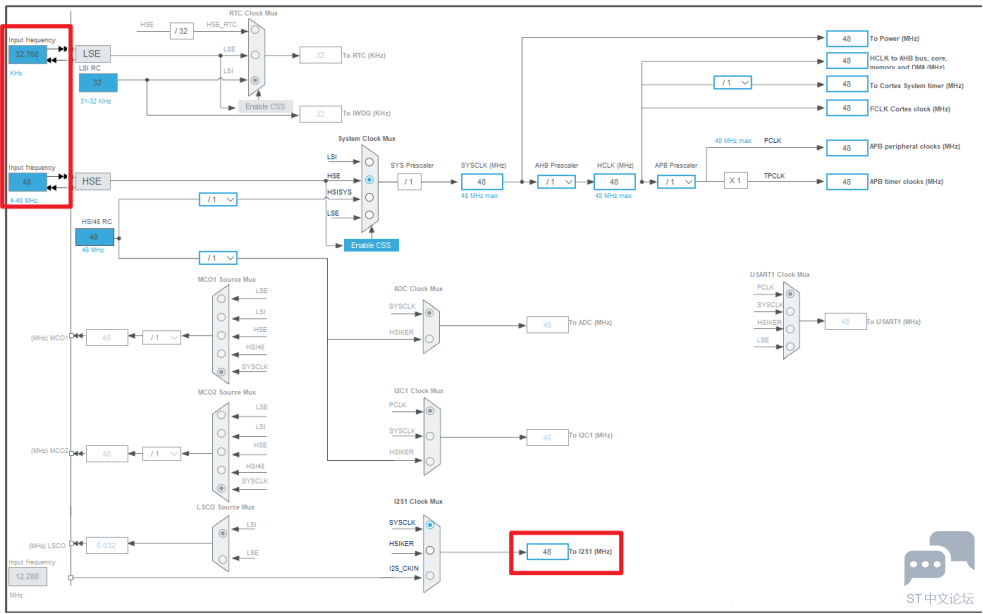Click the To USART1 (MHz) value box

click(846, 321)
